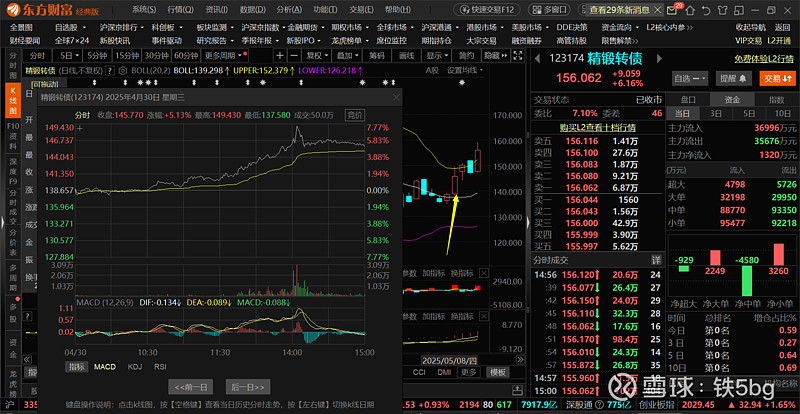Zoom out chart with minus icon

tap(294, 56)
